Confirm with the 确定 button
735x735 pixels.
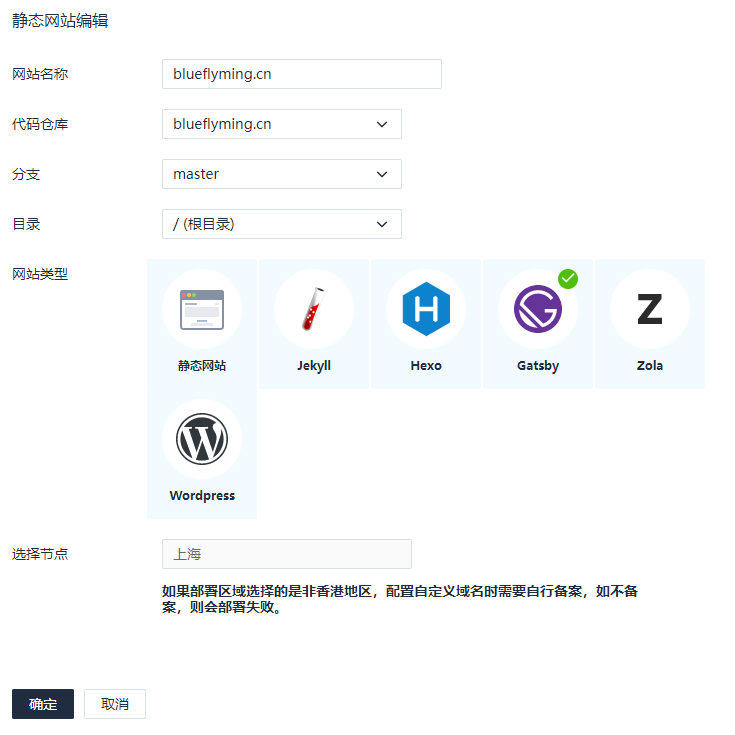coord(43,704)
